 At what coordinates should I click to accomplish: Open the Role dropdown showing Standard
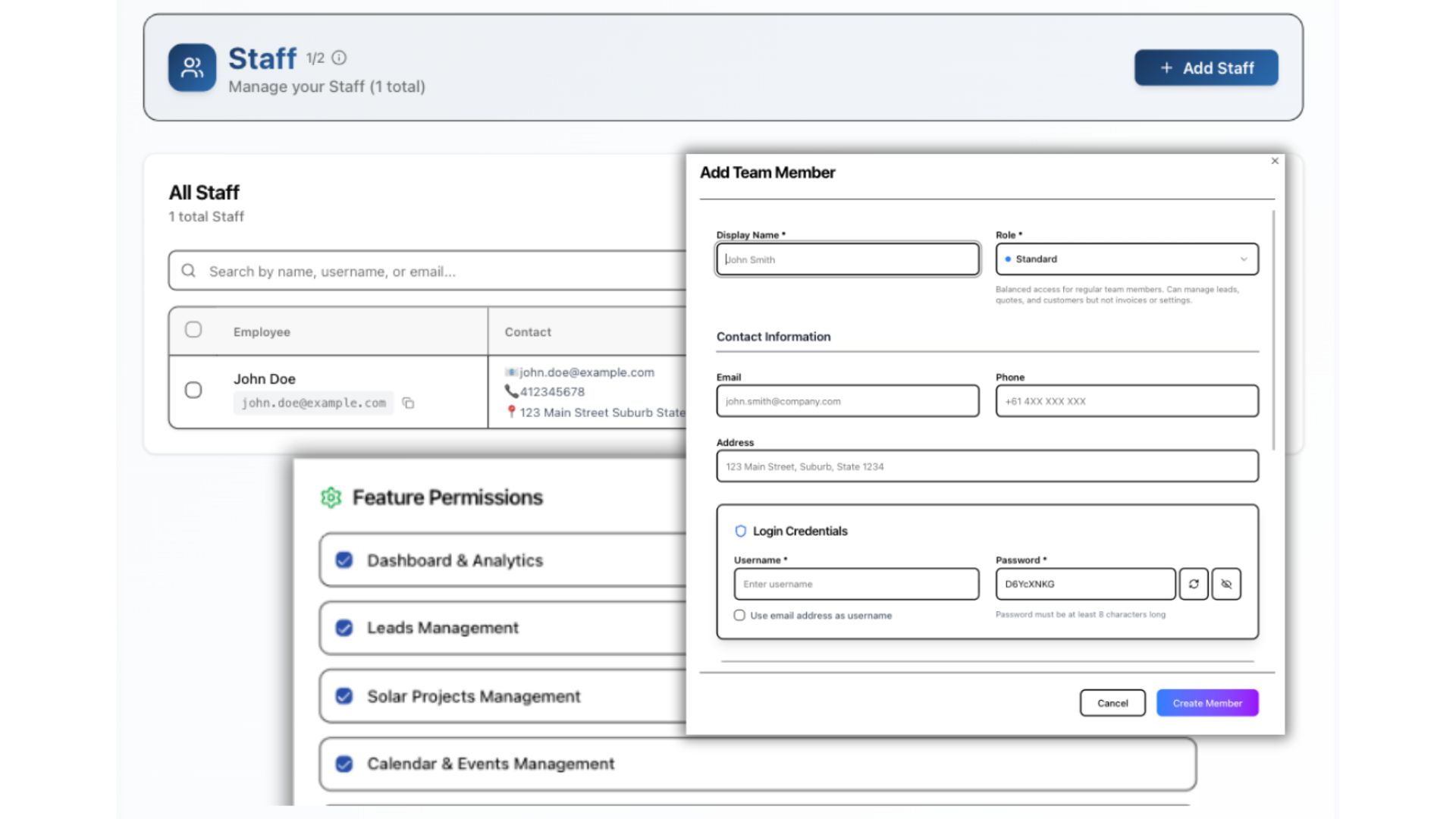(1127, 259)
